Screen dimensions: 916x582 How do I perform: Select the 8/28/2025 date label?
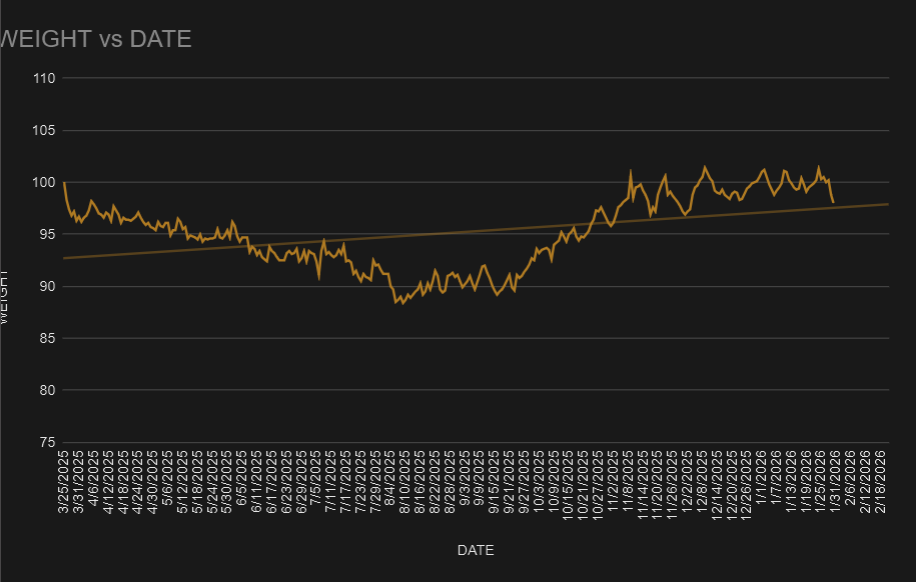(450, 481)
